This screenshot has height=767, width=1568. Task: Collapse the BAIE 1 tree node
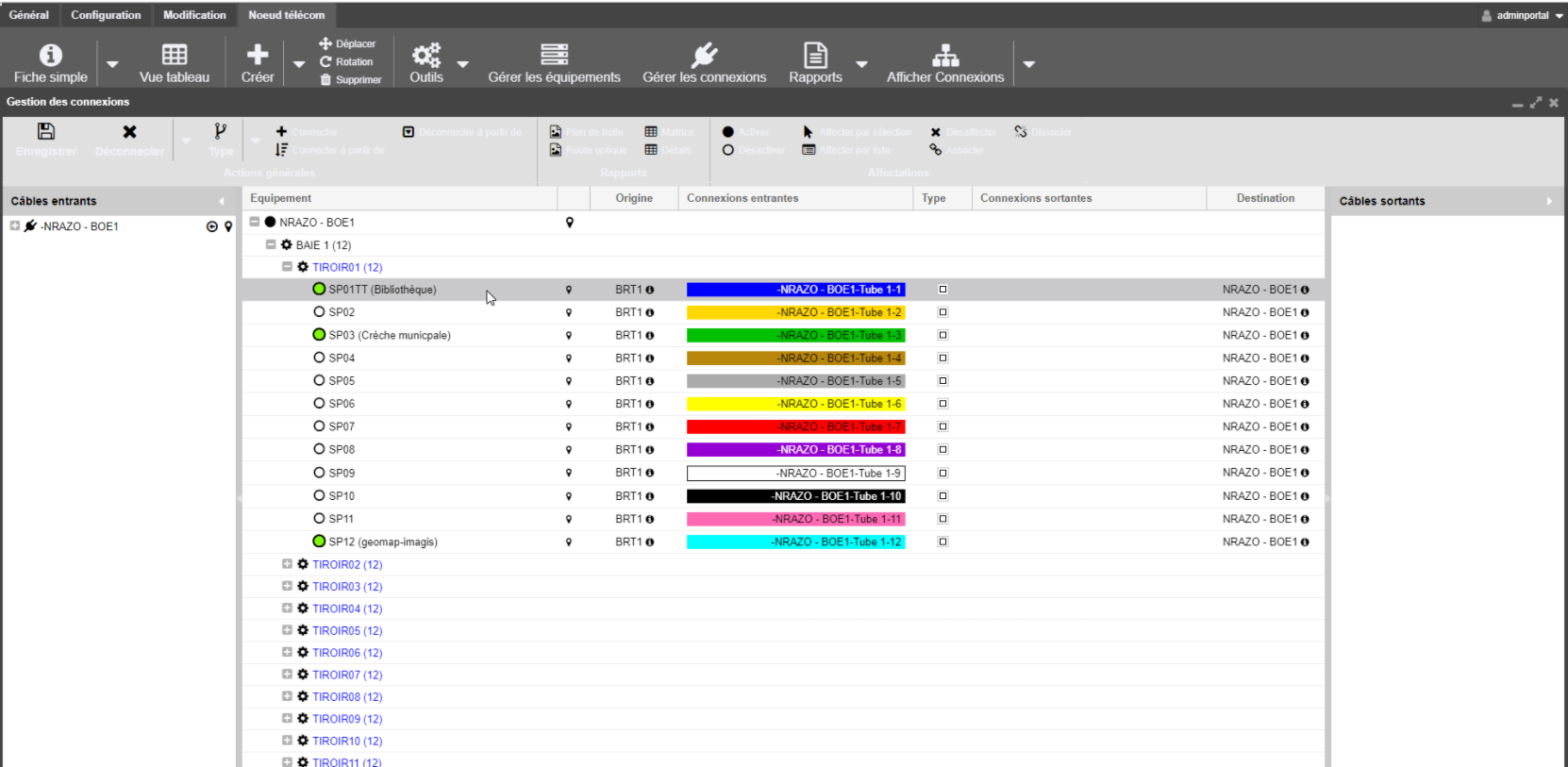271,244
